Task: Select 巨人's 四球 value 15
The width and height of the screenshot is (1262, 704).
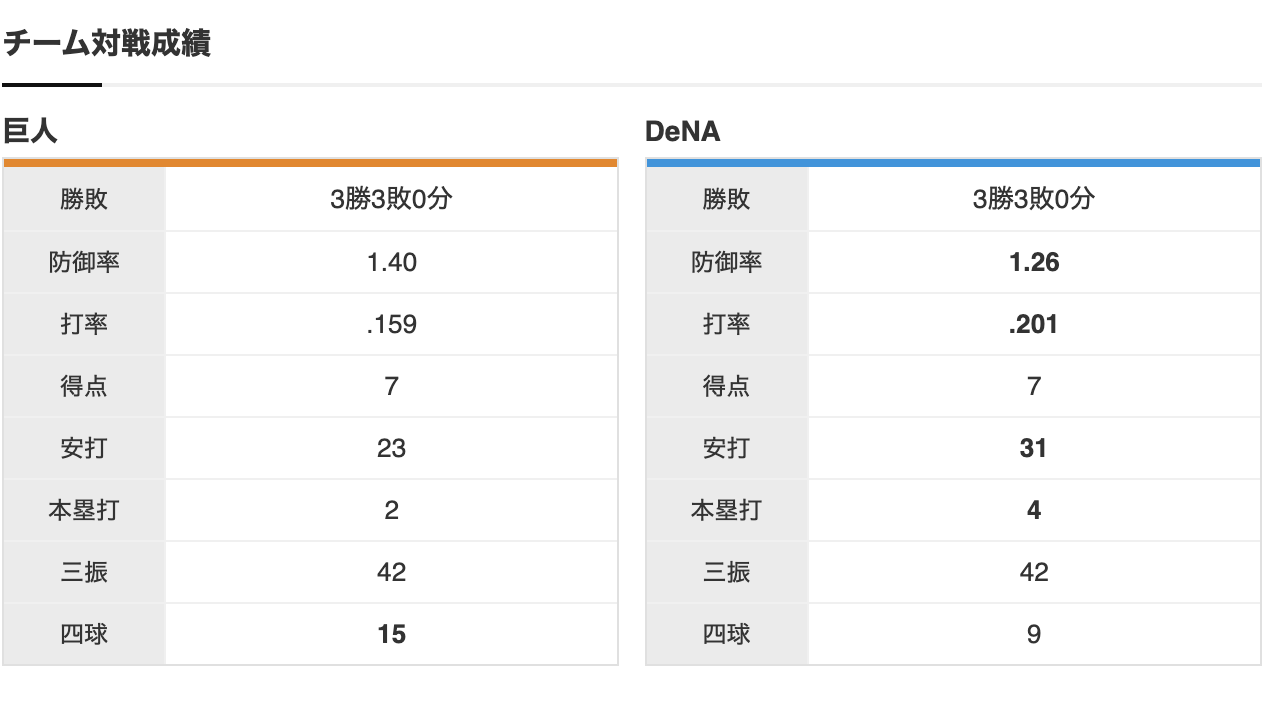Action: tap(391, 634)
